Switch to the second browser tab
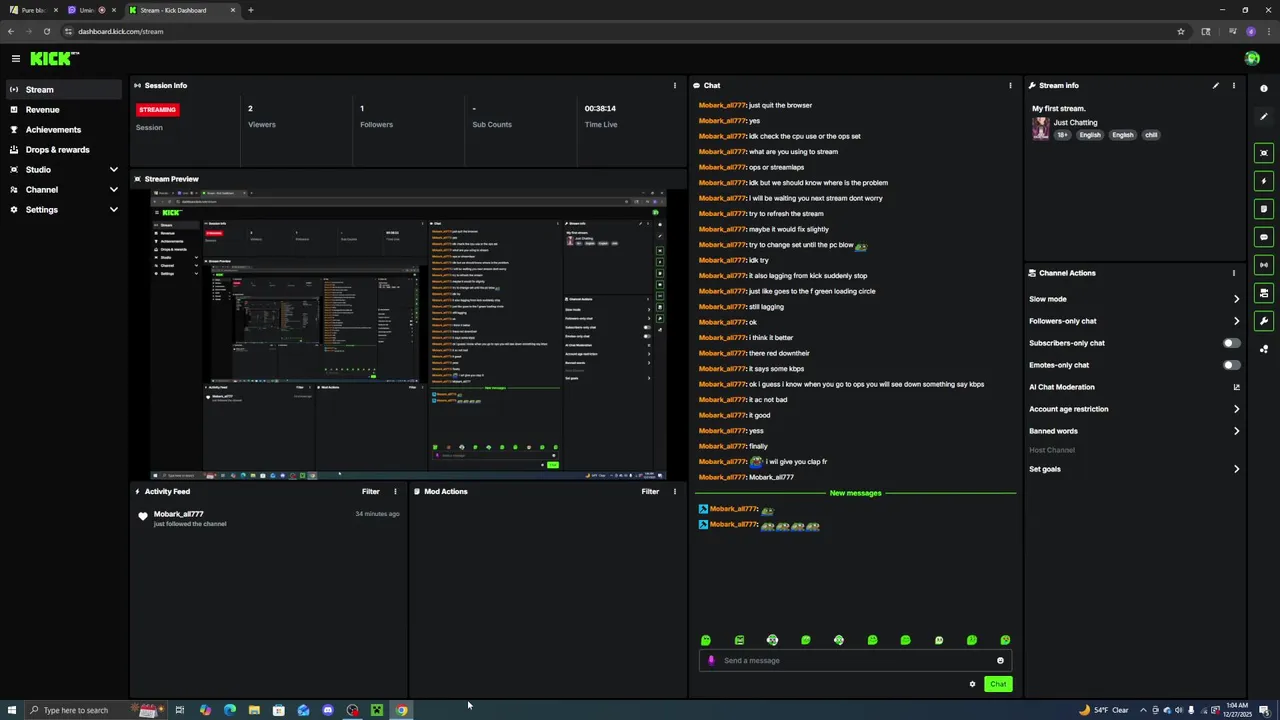Viewport: 1280px width, 720px height. click(91, 10)
